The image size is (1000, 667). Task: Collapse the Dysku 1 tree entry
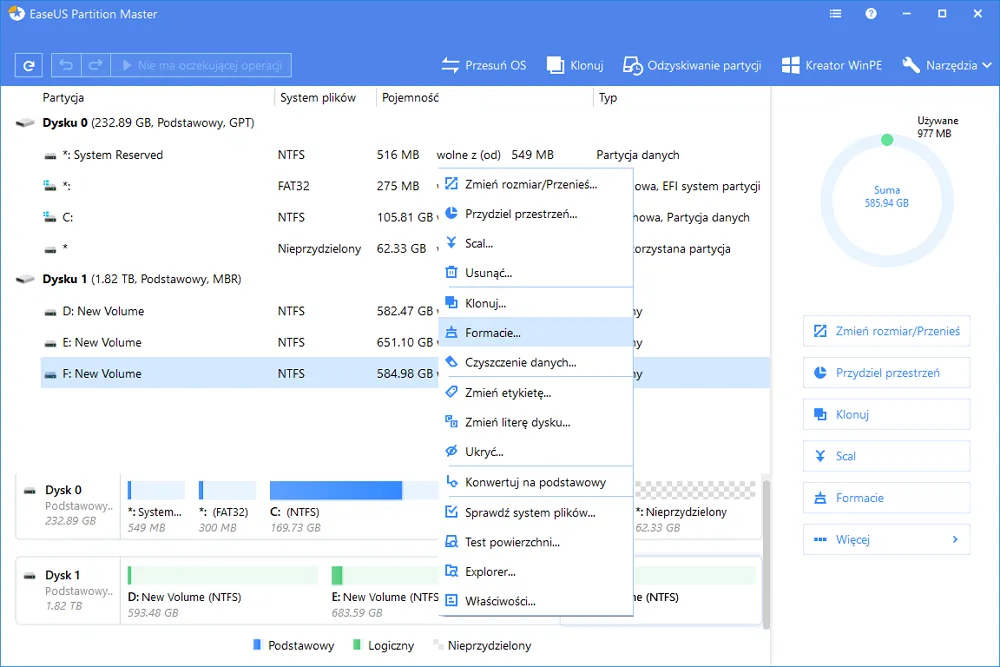click(x=25, y=279)
